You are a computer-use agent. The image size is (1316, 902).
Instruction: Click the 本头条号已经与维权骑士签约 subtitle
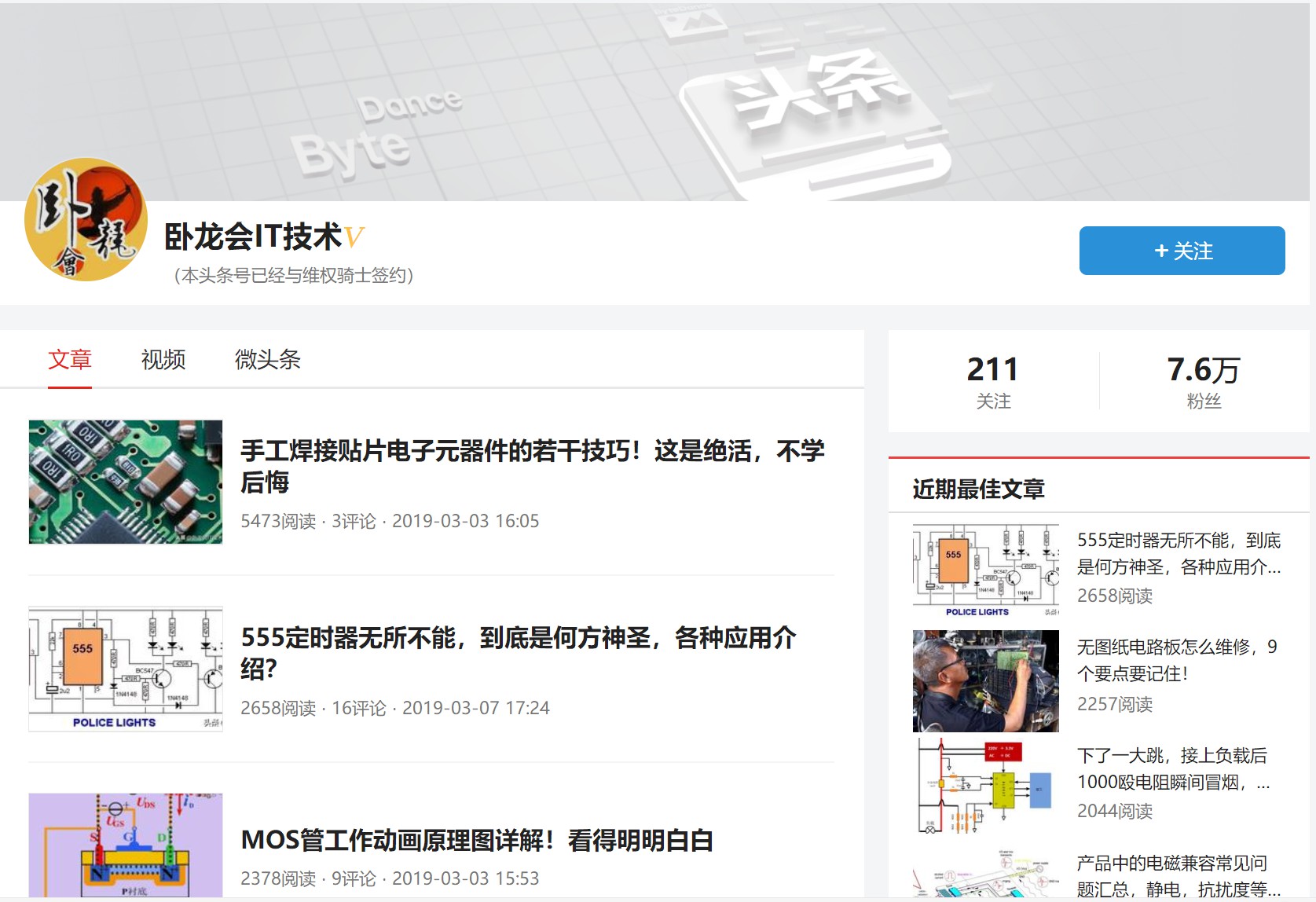coord(294,276)
